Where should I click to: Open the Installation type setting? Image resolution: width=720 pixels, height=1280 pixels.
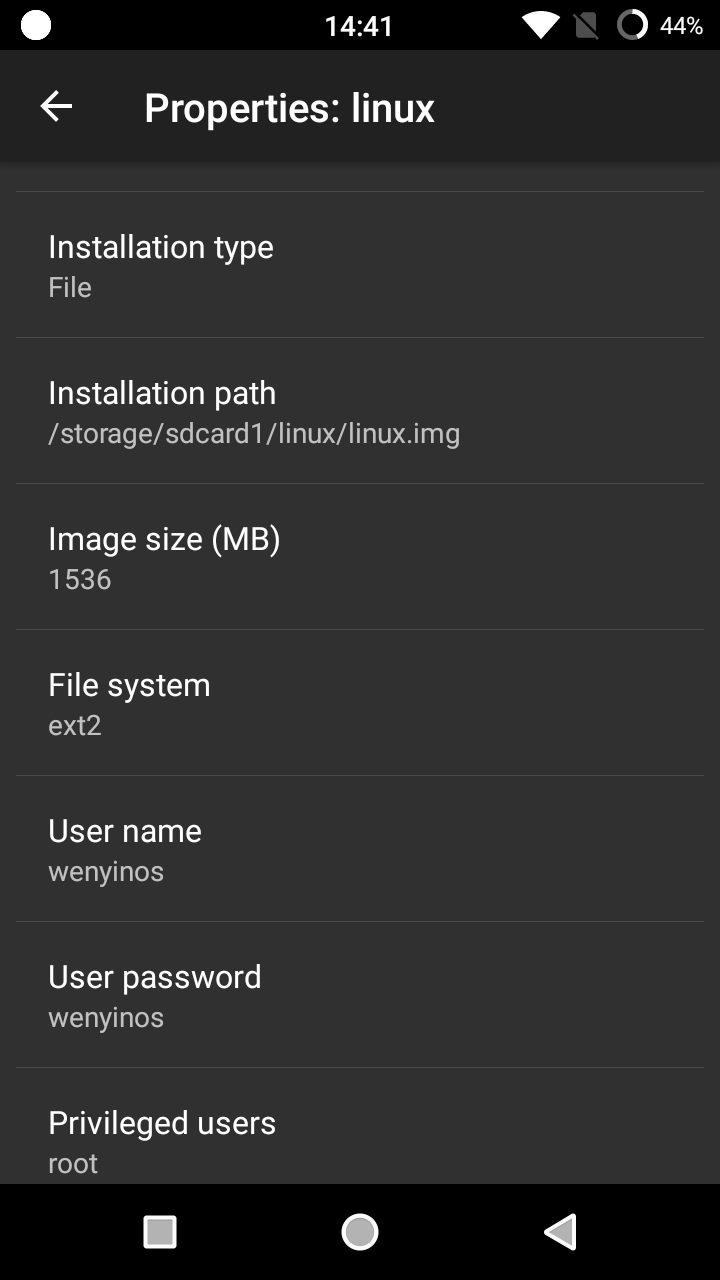point(360,265)
